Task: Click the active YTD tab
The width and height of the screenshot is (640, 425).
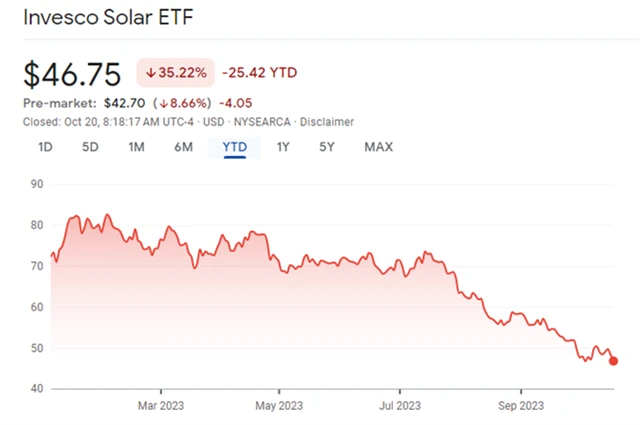Action: pyautogui.click(x=234, y=147)
